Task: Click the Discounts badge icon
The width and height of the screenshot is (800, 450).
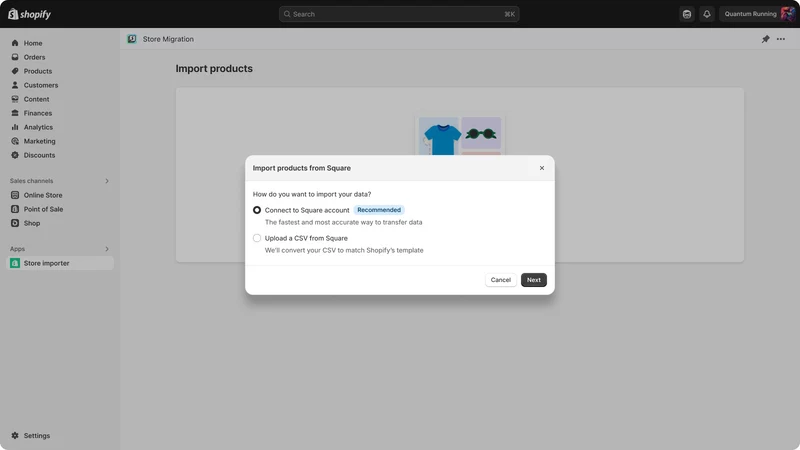Action: 15,155
